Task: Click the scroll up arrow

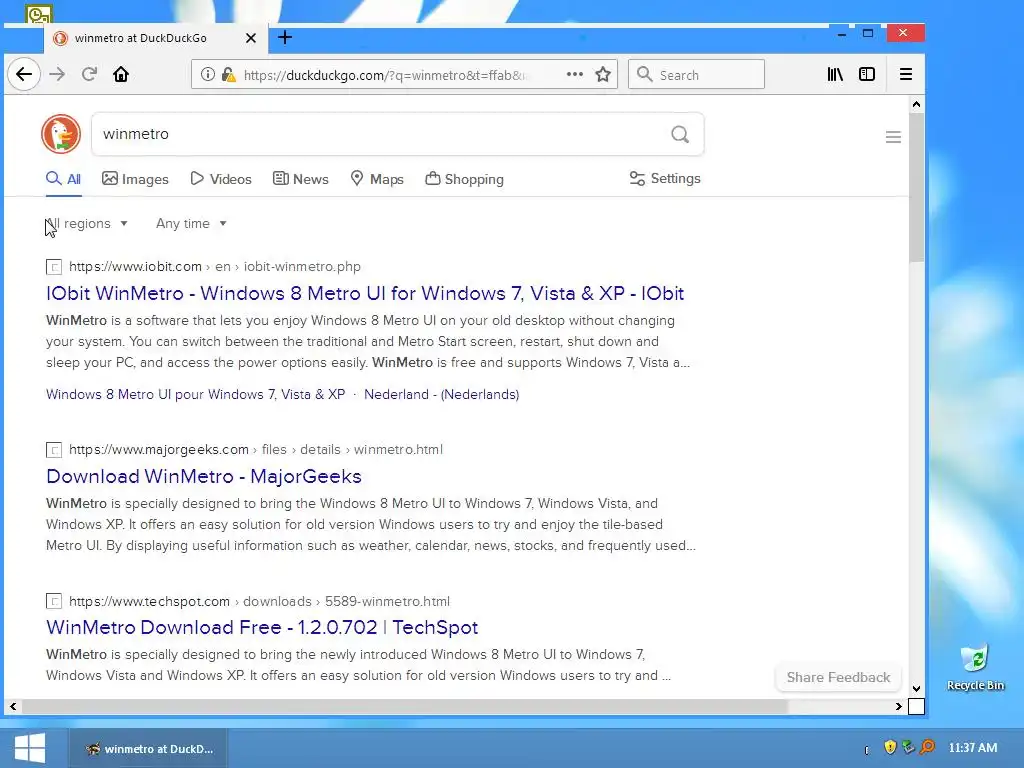Action: point(916,104)
